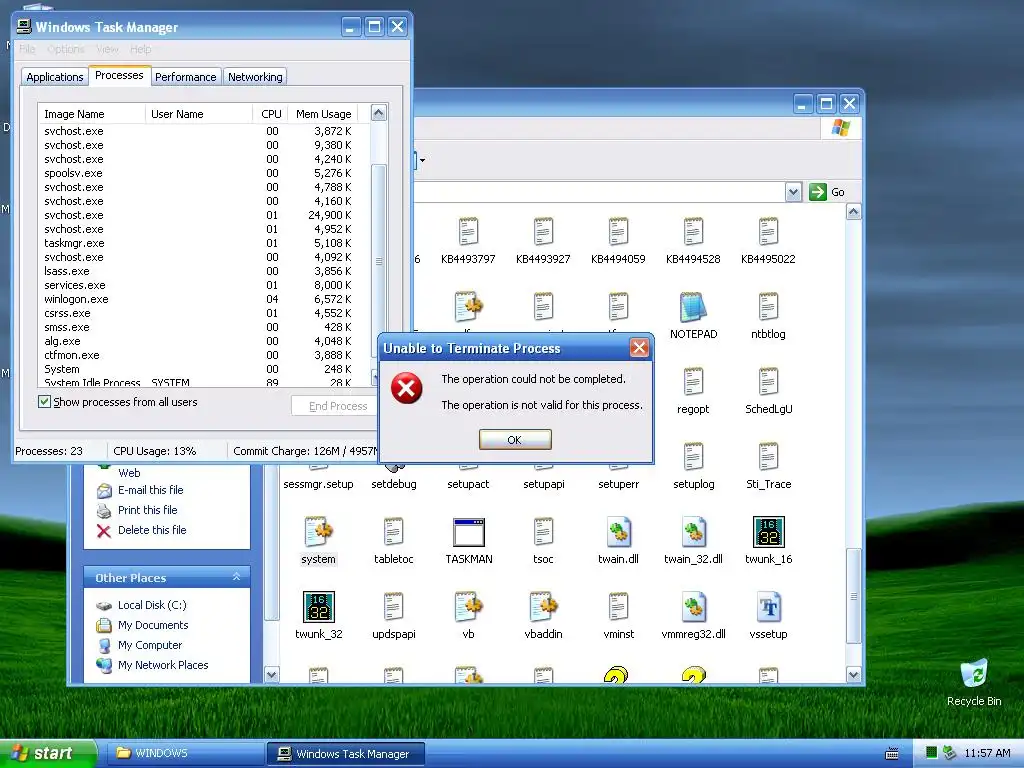Open the address bar dropdown in Explorer
1024x768 pixels.
[793, 192]
